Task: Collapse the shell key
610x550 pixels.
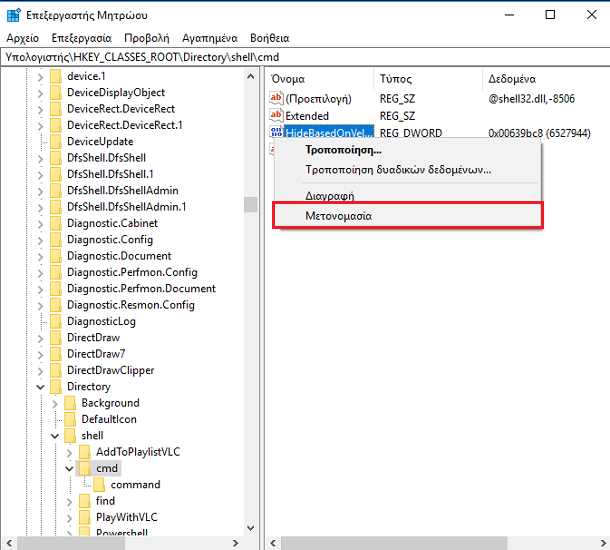Action: pyautogui.click(x=55, y=436)
